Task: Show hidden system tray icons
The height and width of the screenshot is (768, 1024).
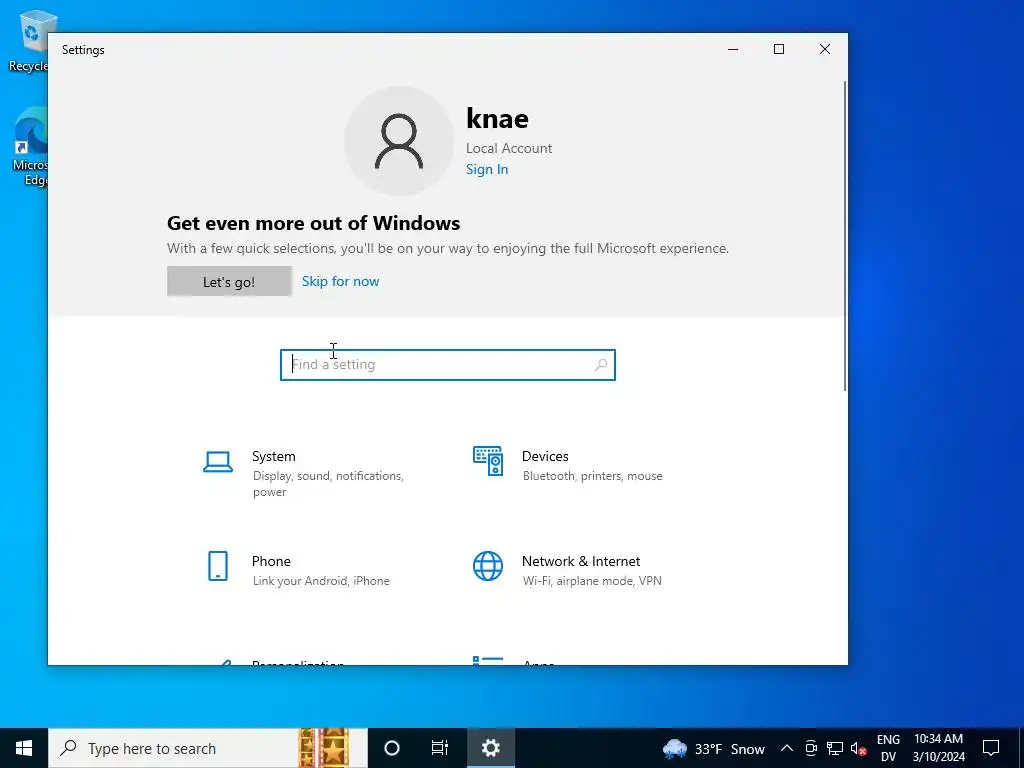Action: point(787,748)
